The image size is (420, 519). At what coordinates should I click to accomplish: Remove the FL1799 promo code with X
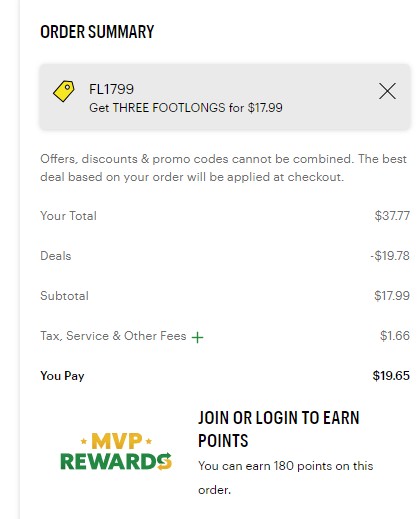[387, 91]
